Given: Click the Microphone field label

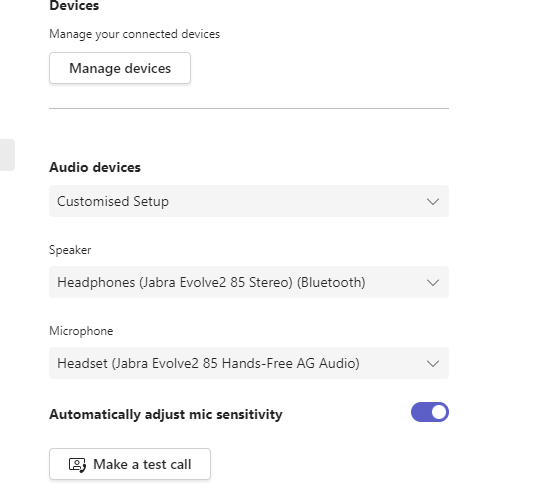Looking at the screenshot, I should tap(81, 331).
